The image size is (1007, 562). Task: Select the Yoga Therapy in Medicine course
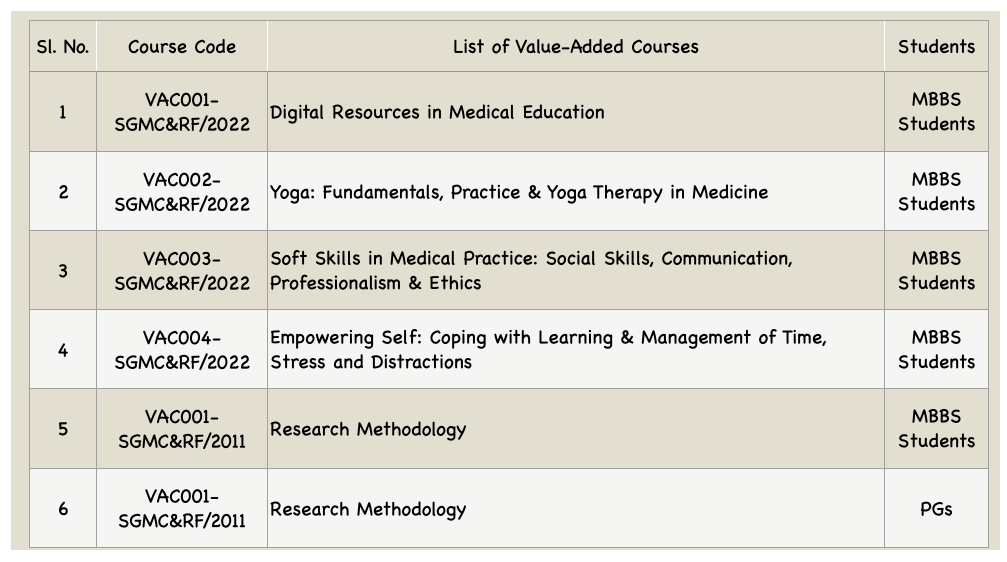tap(519, 192)
